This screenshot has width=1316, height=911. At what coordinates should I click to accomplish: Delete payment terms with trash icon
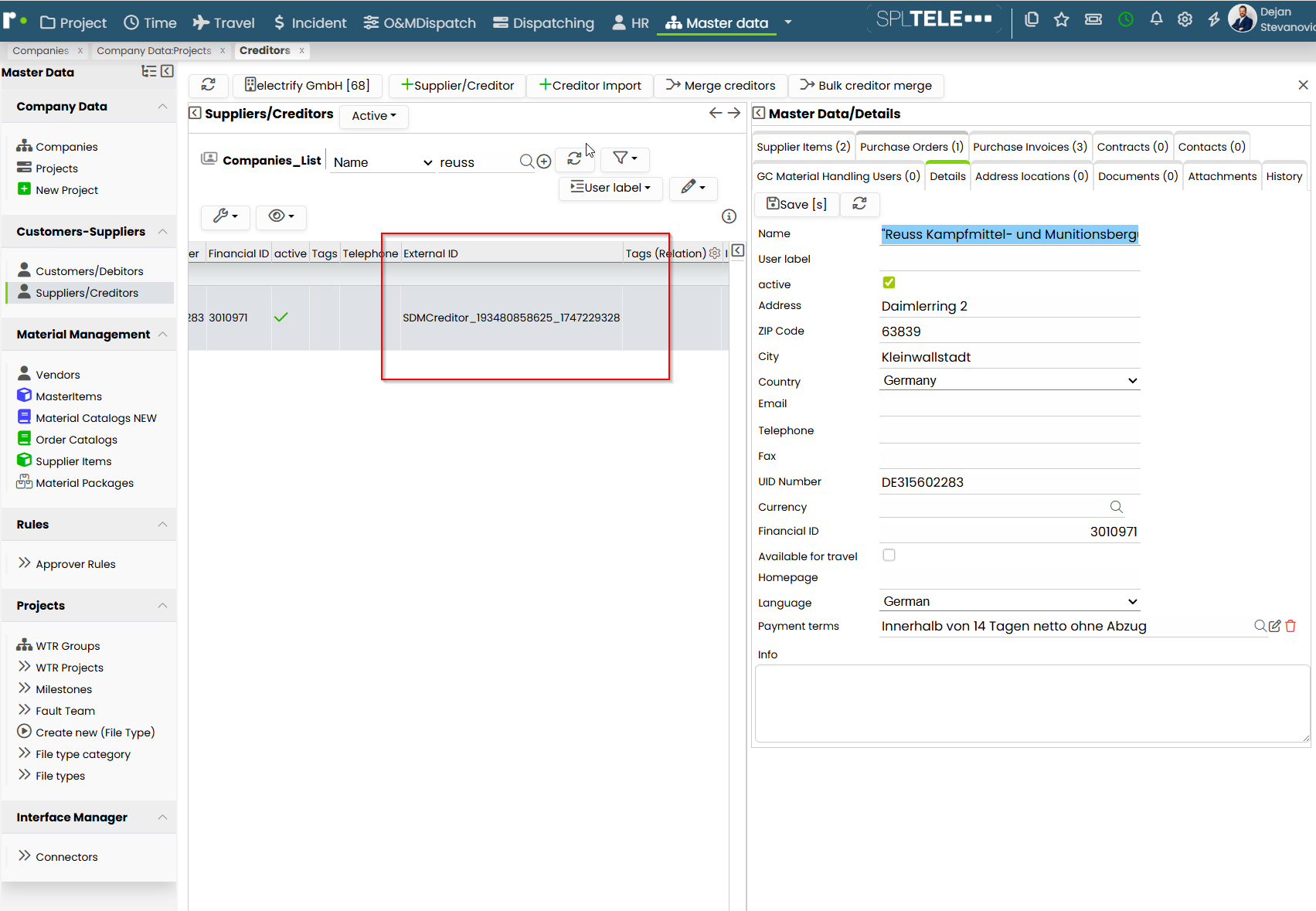(1290, 626)
